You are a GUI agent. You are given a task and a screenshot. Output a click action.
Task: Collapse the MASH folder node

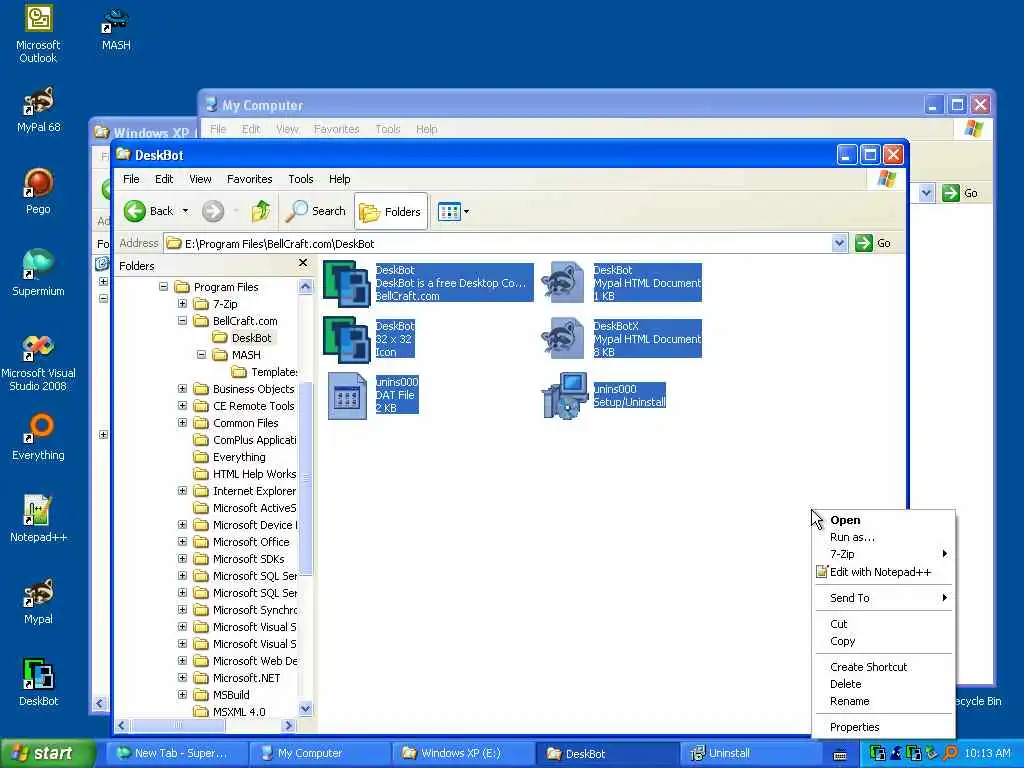pos(201,355)
